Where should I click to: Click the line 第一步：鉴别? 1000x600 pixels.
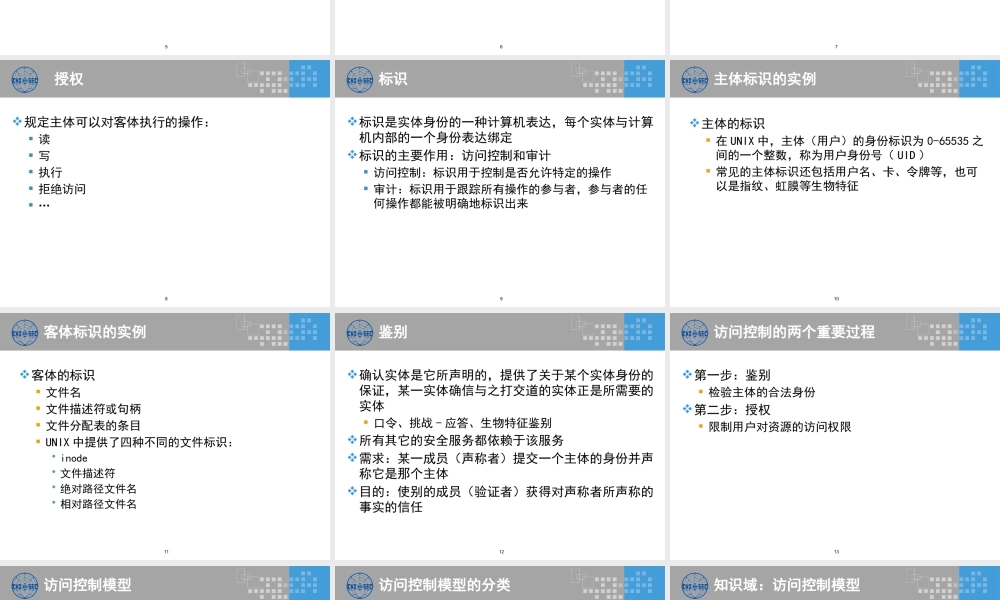click(x=732, y=375)
